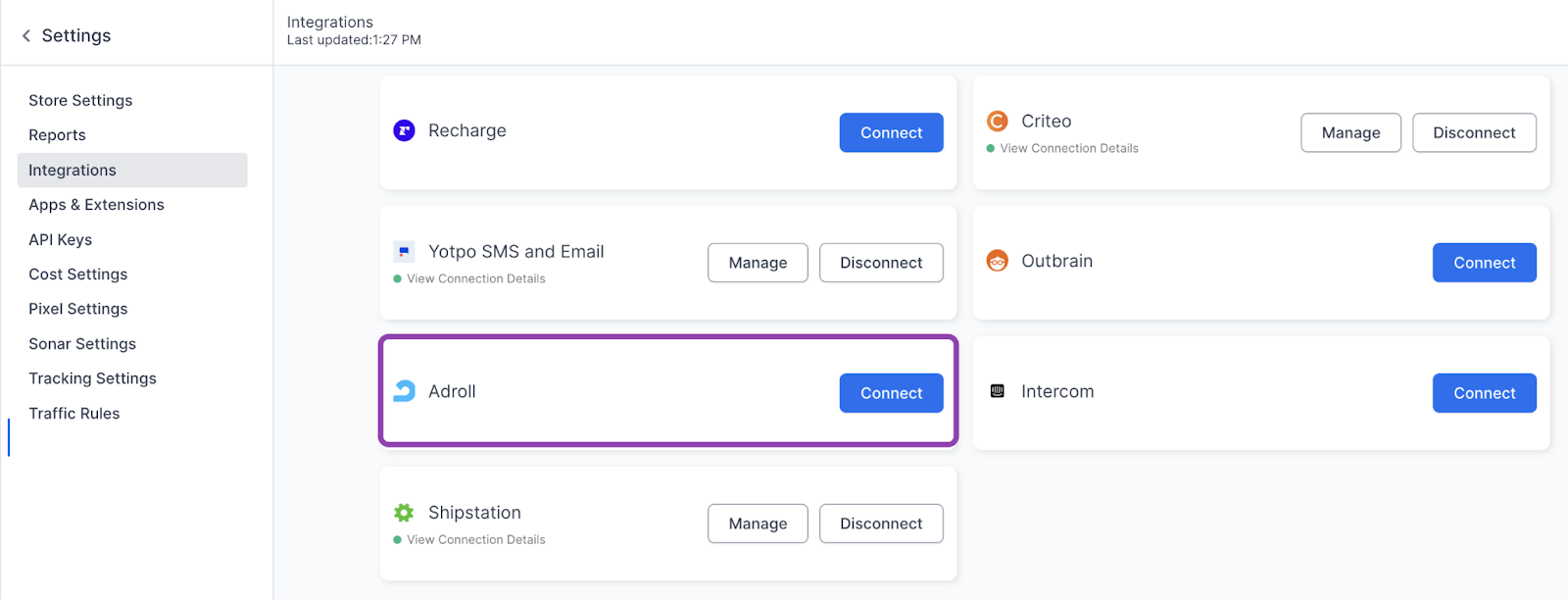Switch to API Keys section
Screen dimensions: 1568x600
click(x=61, y=240)
